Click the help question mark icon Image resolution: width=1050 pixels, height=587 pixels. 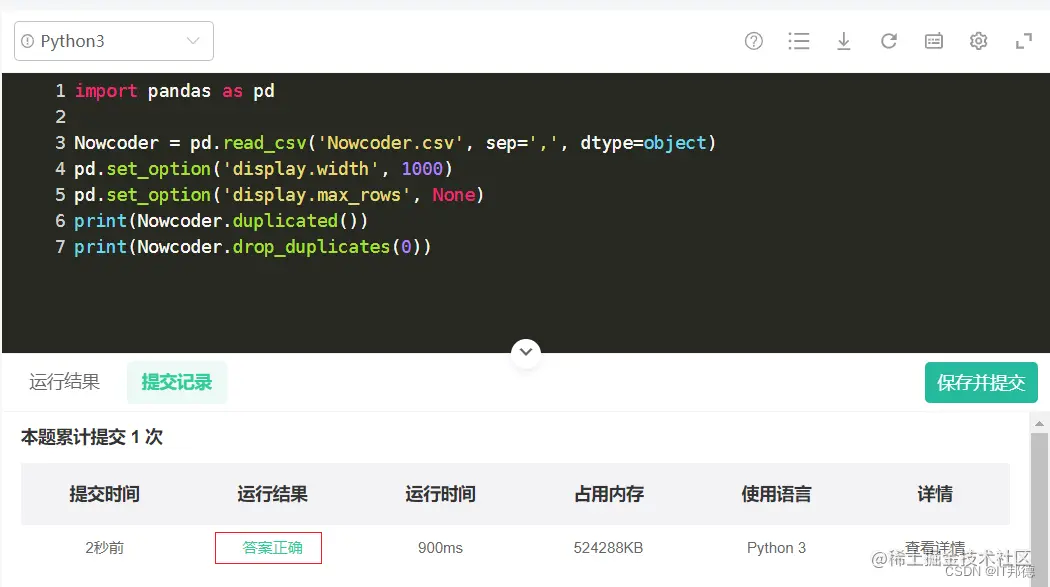pyautogui.click(x=753, y=41)
